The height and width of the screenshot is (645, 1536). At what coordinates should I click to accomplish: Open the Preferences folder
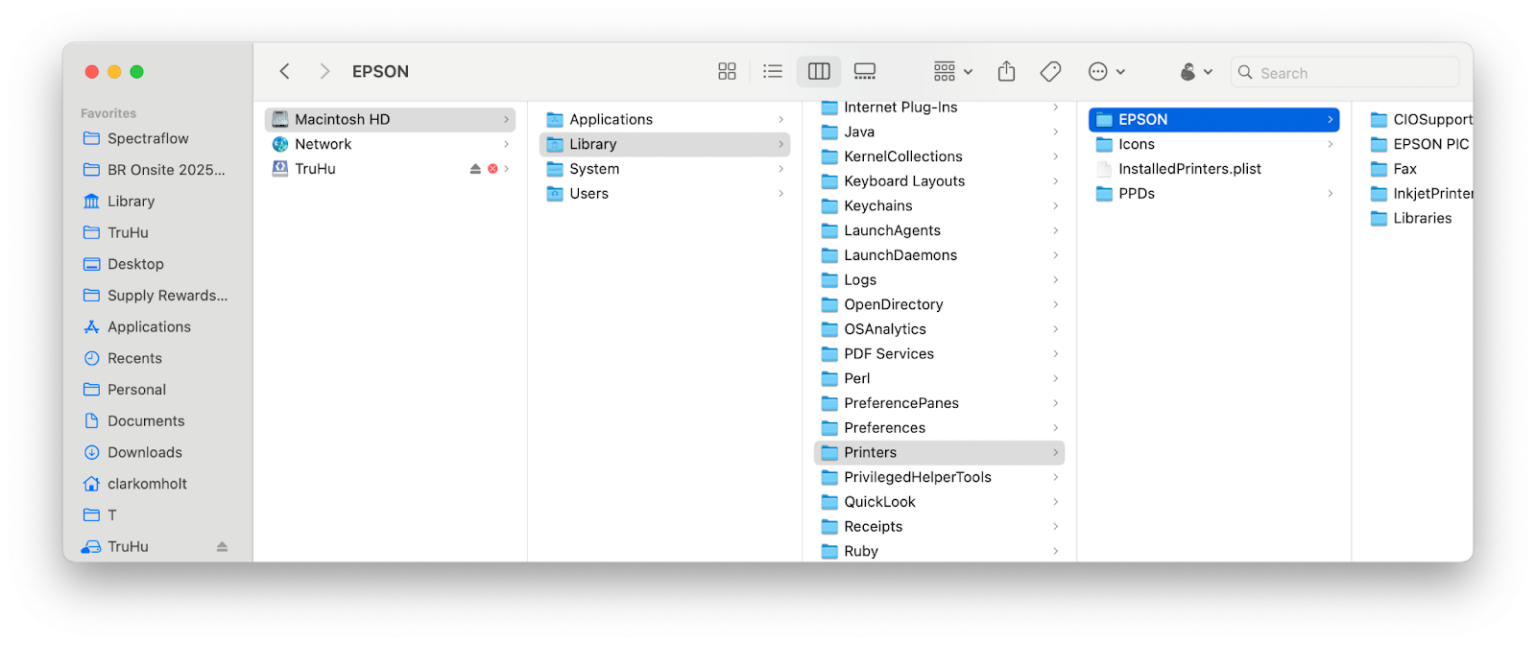[x=884, y=428]
